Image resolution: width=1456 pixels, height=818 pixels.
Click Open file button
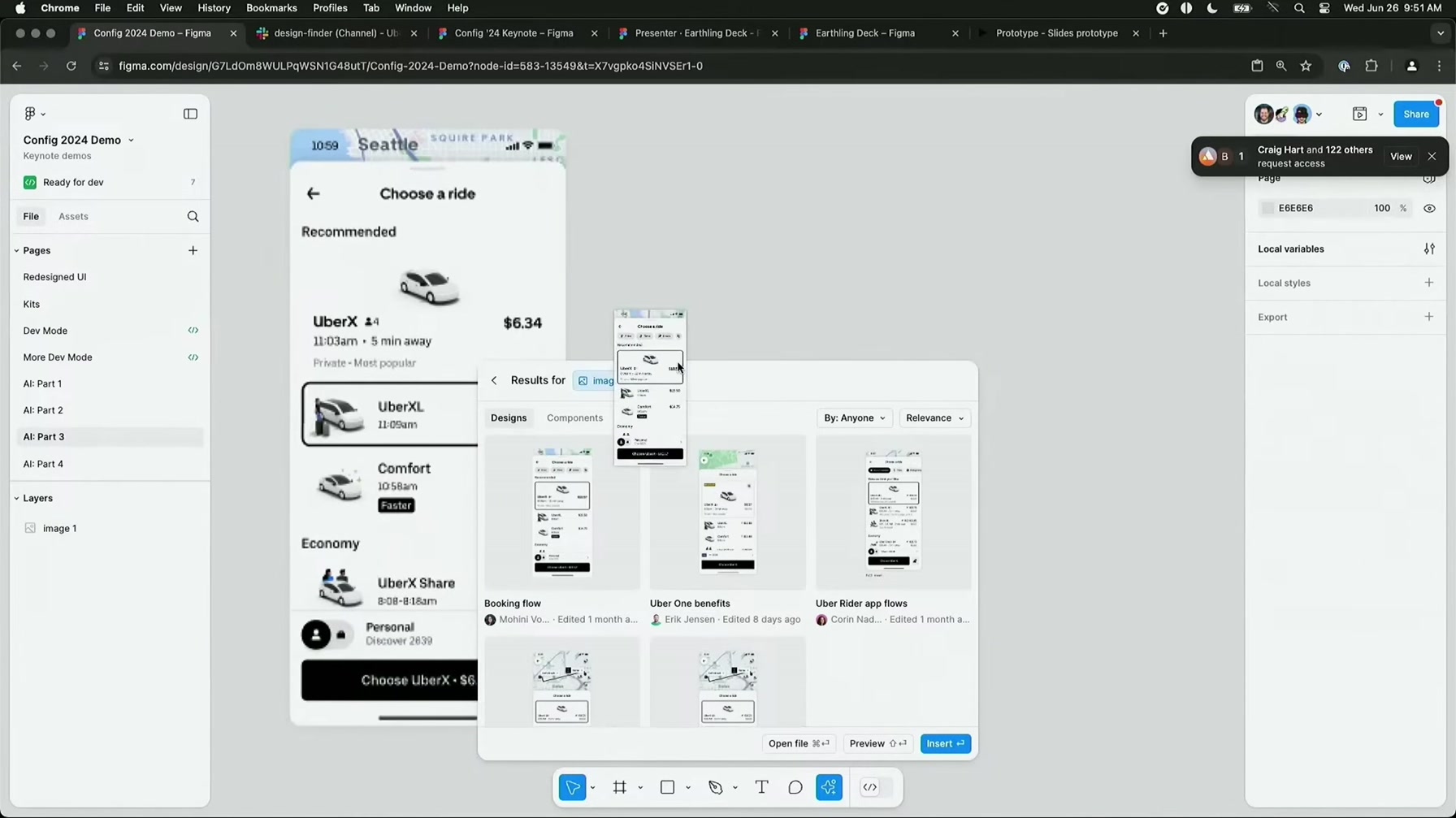tap(799, 743)
